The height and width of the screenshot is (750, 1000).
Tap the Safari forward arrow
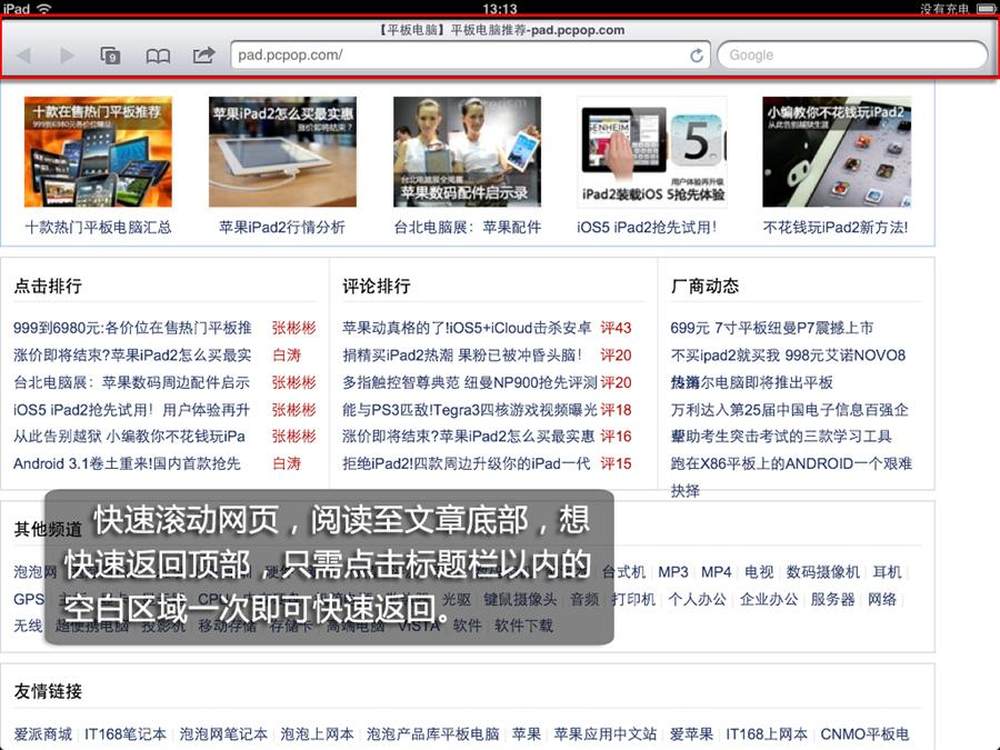(x=66, y=55)
